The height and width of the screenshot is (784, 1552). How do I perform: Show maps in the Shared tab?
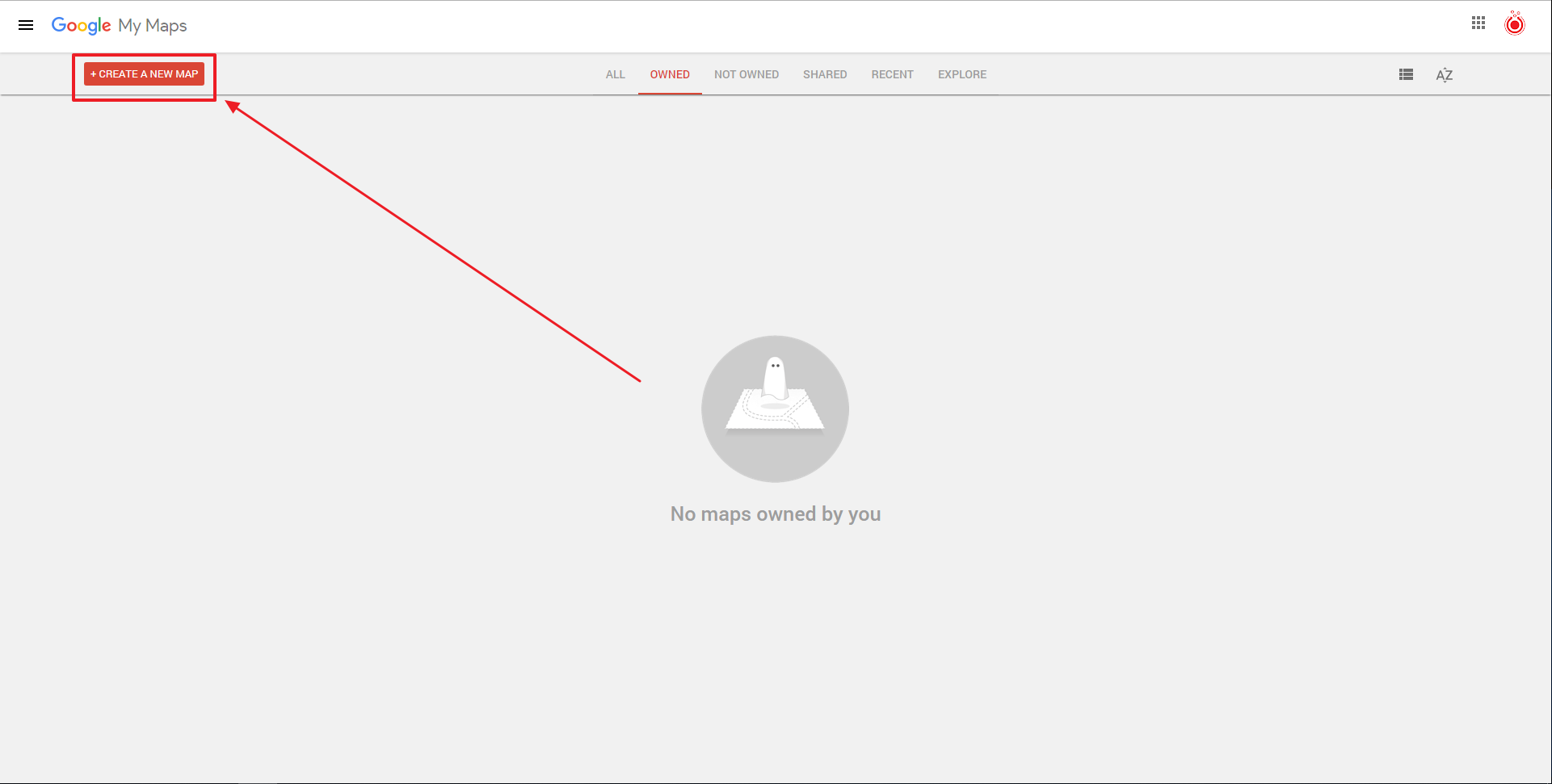pyautogui.click(x=824, y=74)
